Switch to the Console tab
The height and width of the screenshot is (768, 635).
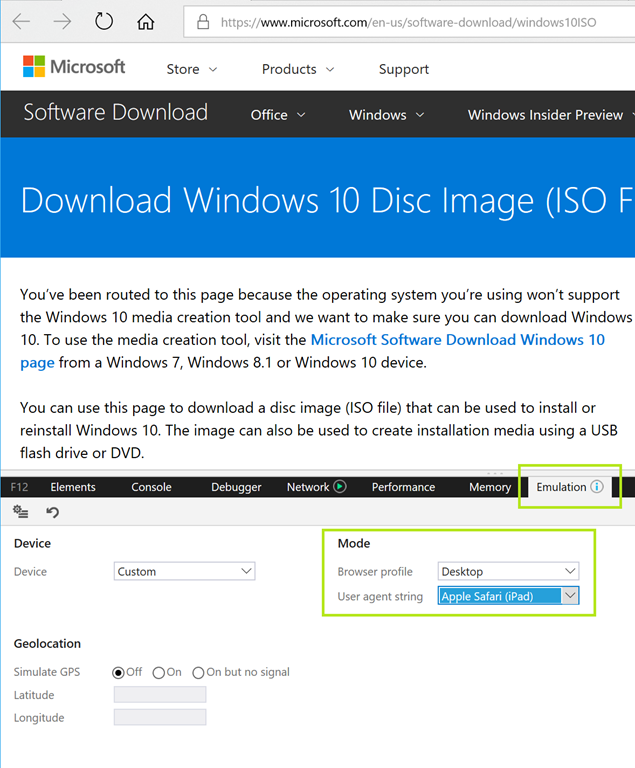point(151,487)
